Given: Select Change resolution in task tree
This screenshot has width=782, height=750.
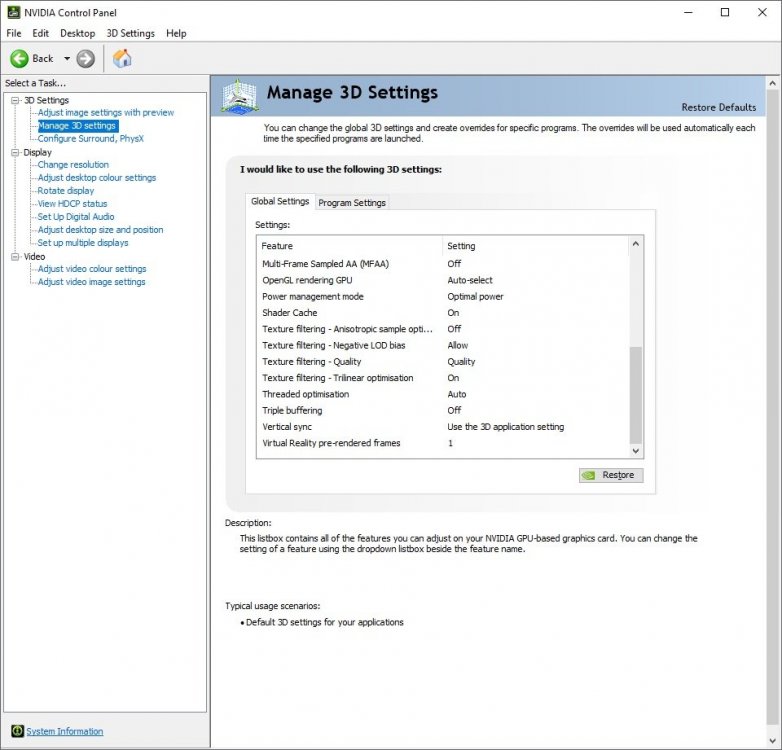Looking at the screenshot, I should tap(73, 165).
